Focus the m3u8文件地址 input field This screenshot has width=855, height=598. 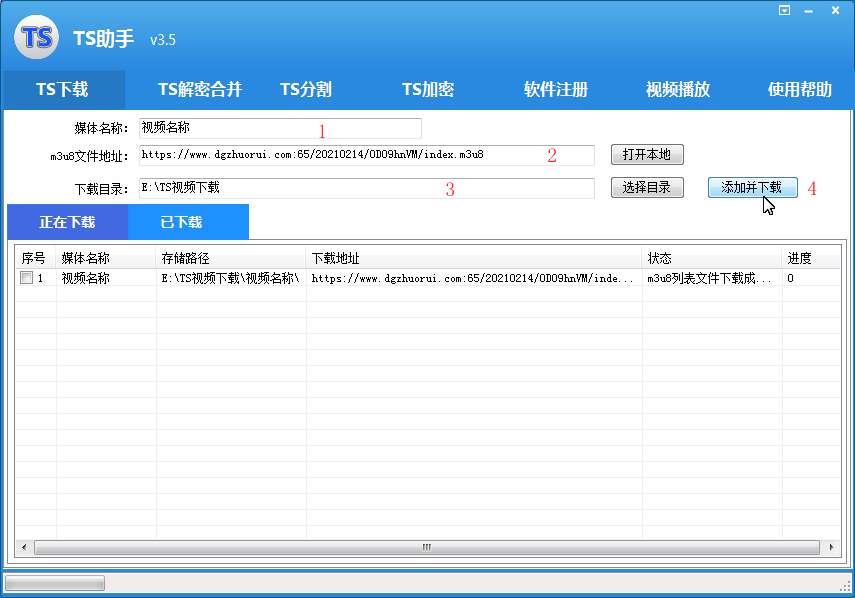point(366,155)
